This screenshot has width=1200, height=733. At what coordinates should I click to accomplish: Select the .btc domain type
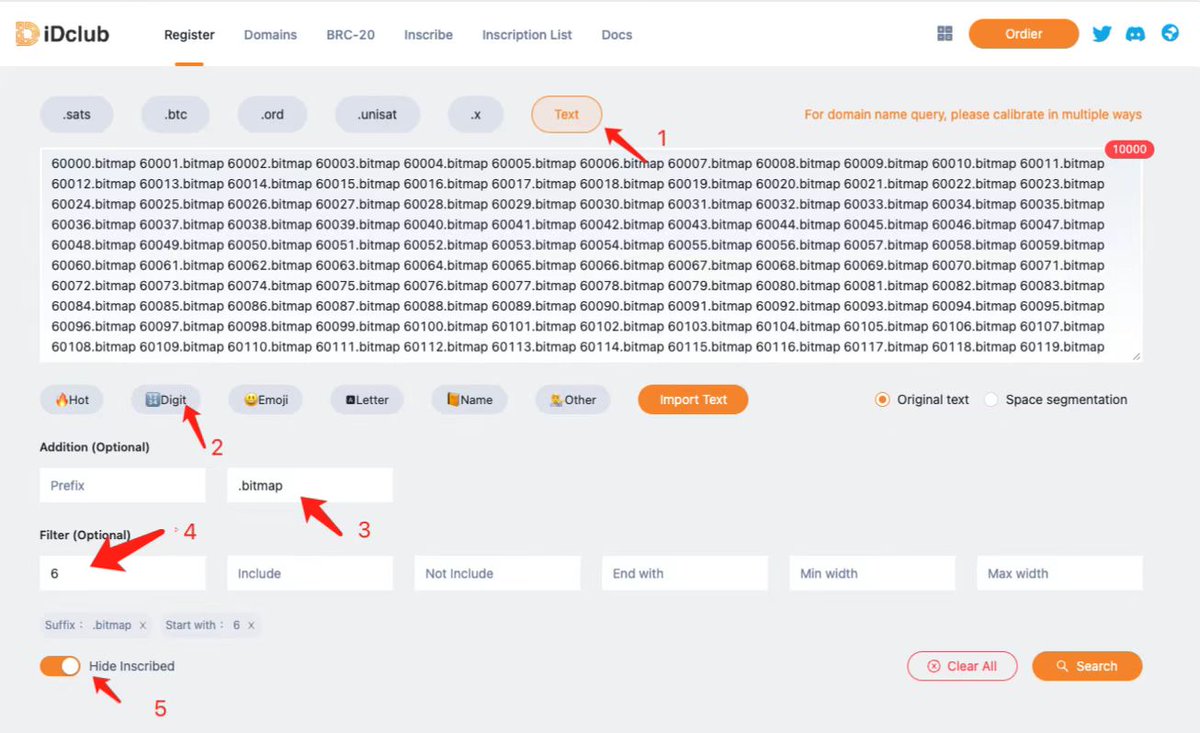175,114
